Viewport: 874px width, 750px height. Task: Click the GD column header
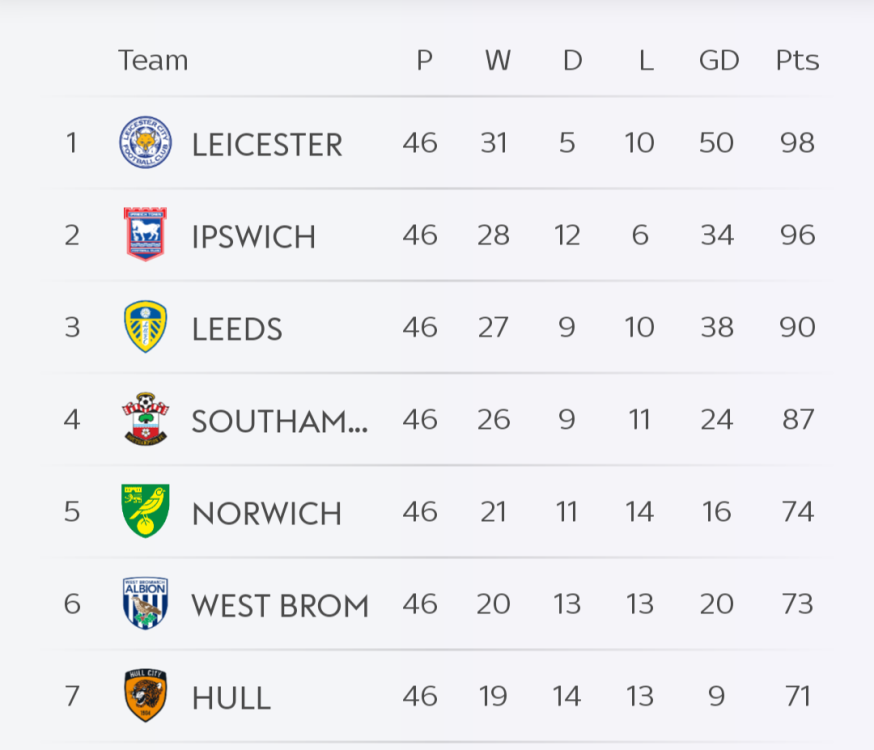(x=718, y=61)
